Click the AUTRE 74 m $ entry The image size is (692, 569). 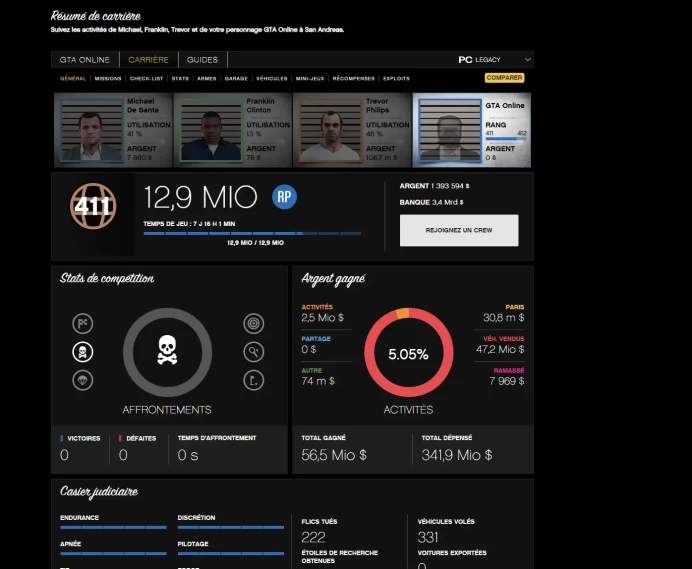click(318, 377)
